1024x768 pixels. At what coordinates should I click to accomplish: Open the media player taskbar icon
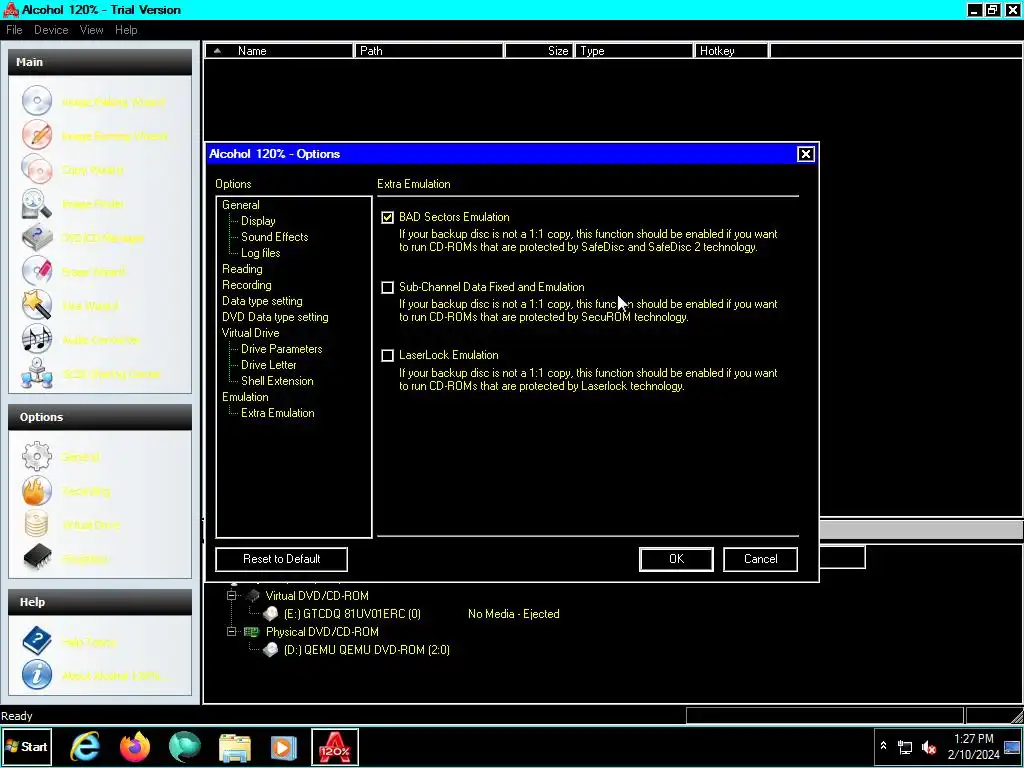[283, 747]
